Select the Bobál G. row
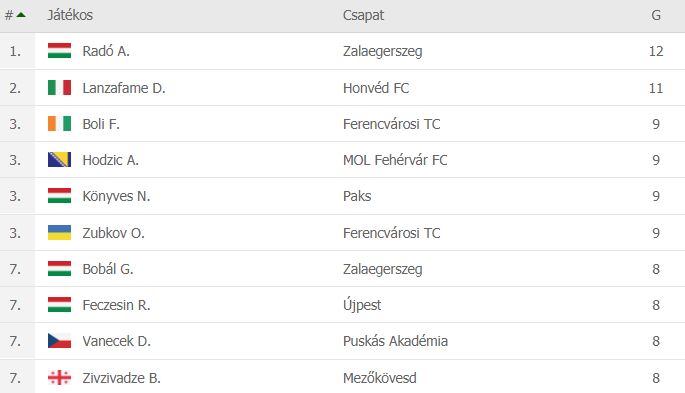Screen dimensions: 685x393 (342, 269)
